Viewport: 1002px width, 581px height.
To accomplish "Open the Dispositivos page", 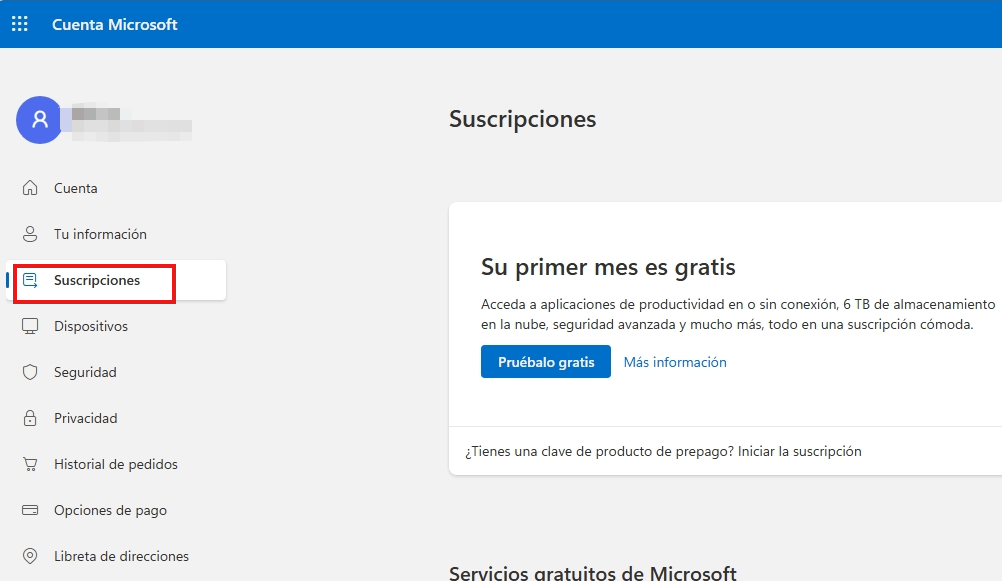I will (x=91, y=326).
